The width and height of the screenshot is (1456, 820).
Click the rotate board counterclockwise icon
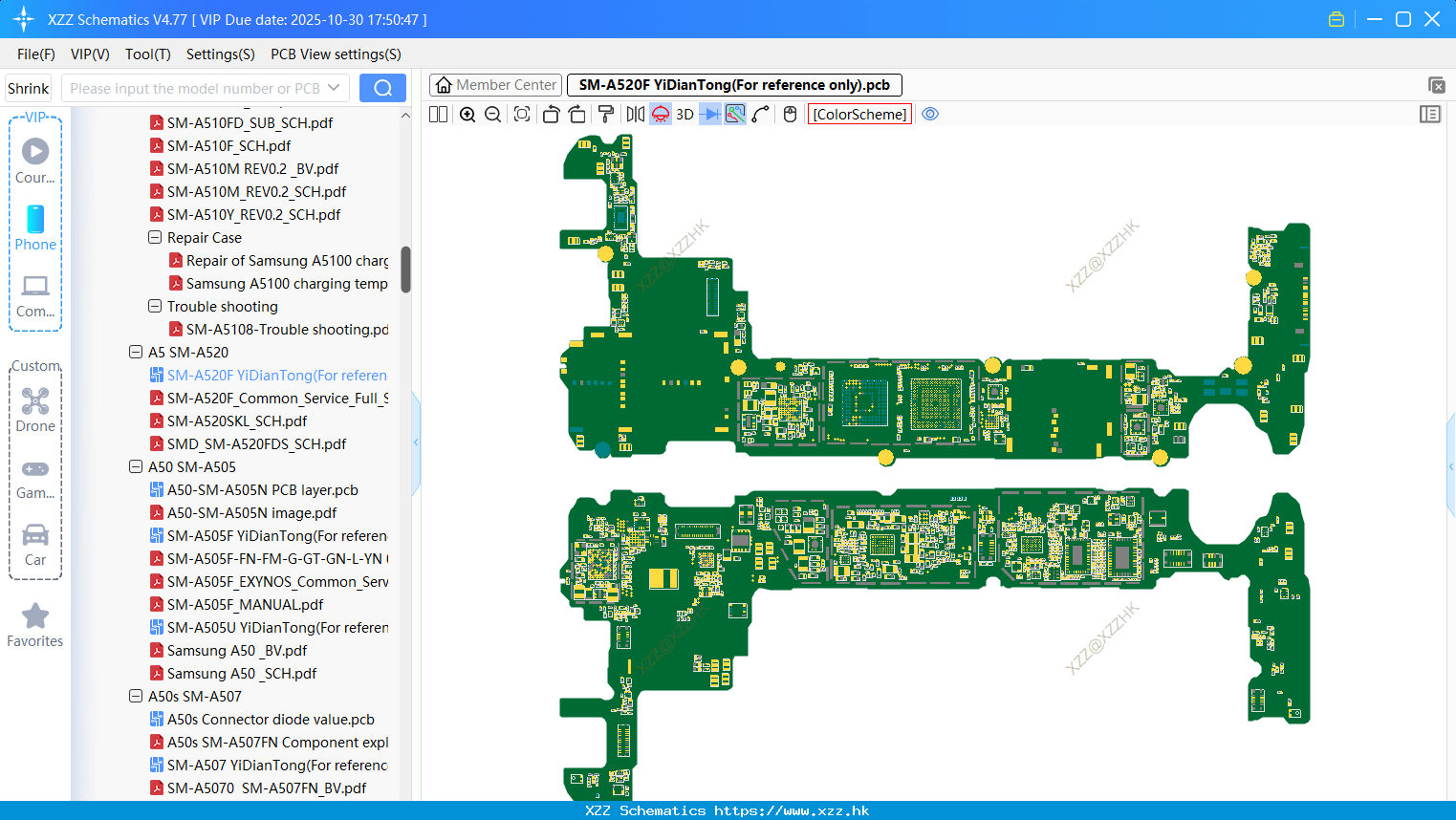[x=551, y=114]
